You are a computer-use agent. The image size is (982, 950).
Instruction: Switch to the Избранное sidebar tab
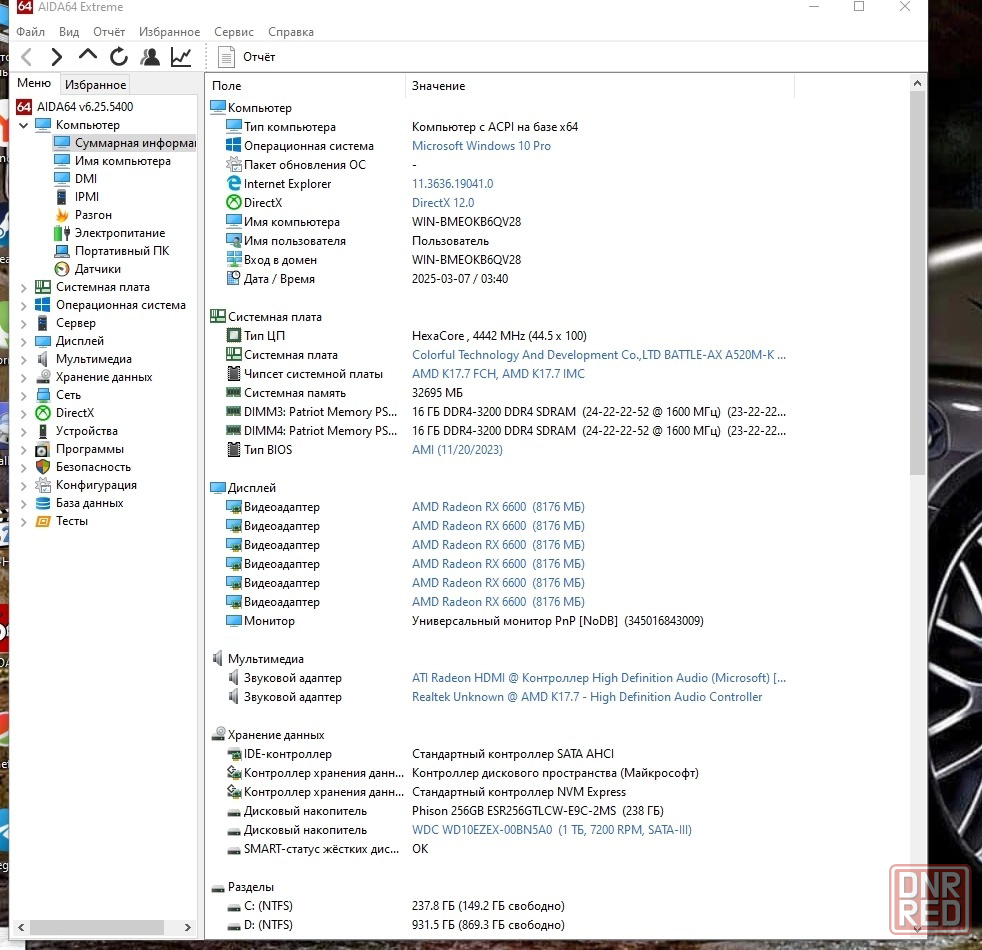click(95, 85)
